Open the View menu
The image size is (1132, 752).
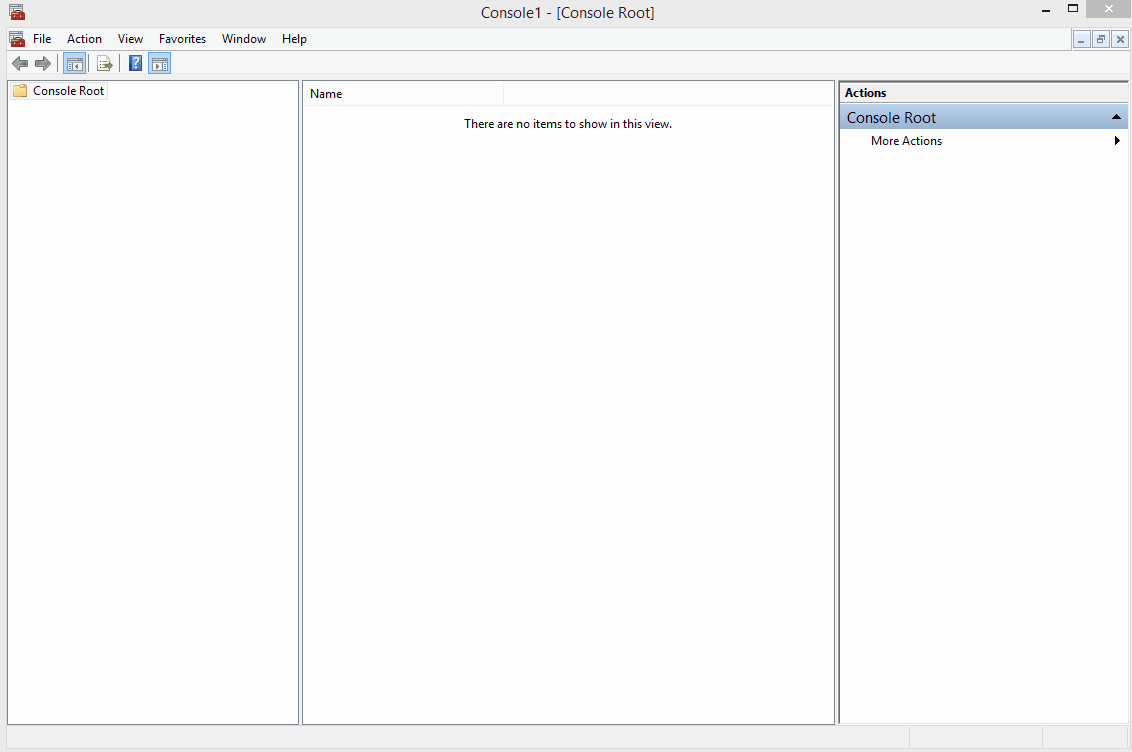[131, 39]
